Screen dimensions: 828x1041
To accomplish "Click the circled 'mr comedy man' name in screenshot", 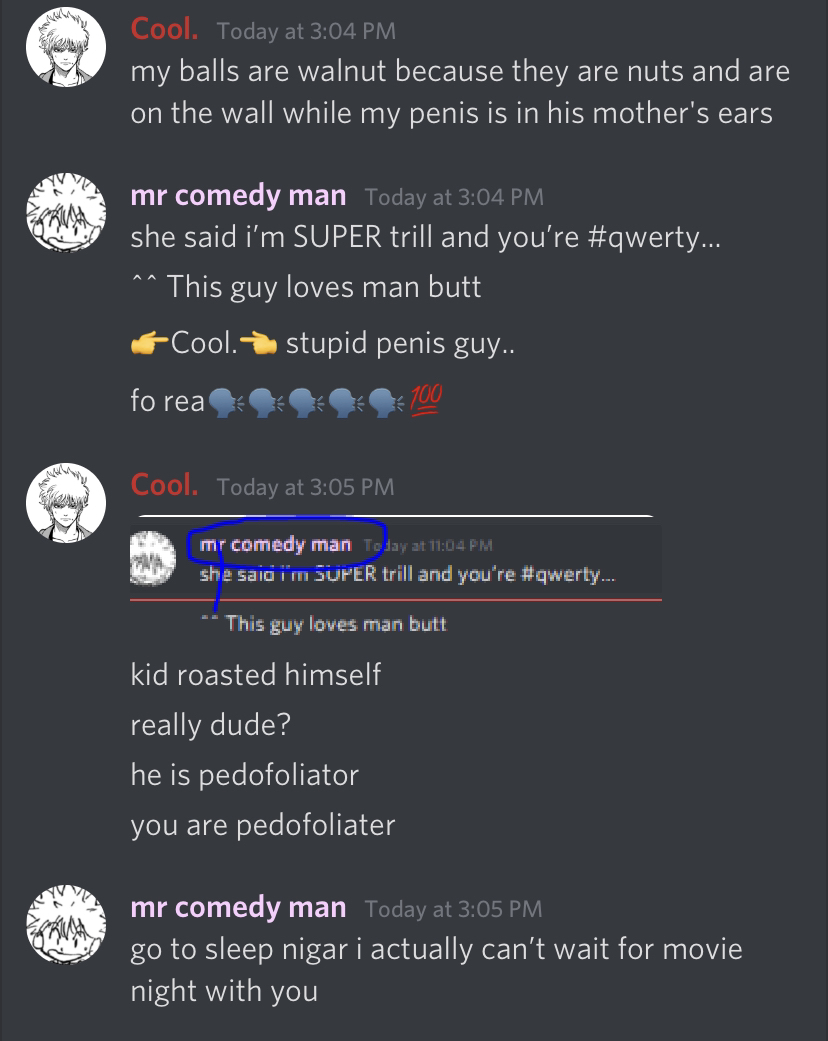I will click(x=276, y=544).
